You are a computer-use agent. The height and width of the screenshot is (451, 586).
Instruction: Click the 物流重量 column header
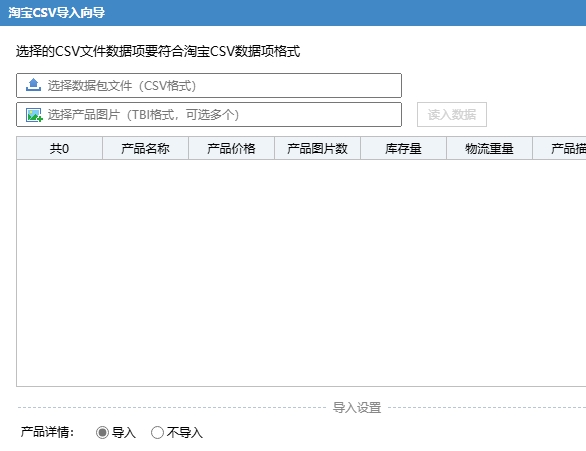coord(489,148)
